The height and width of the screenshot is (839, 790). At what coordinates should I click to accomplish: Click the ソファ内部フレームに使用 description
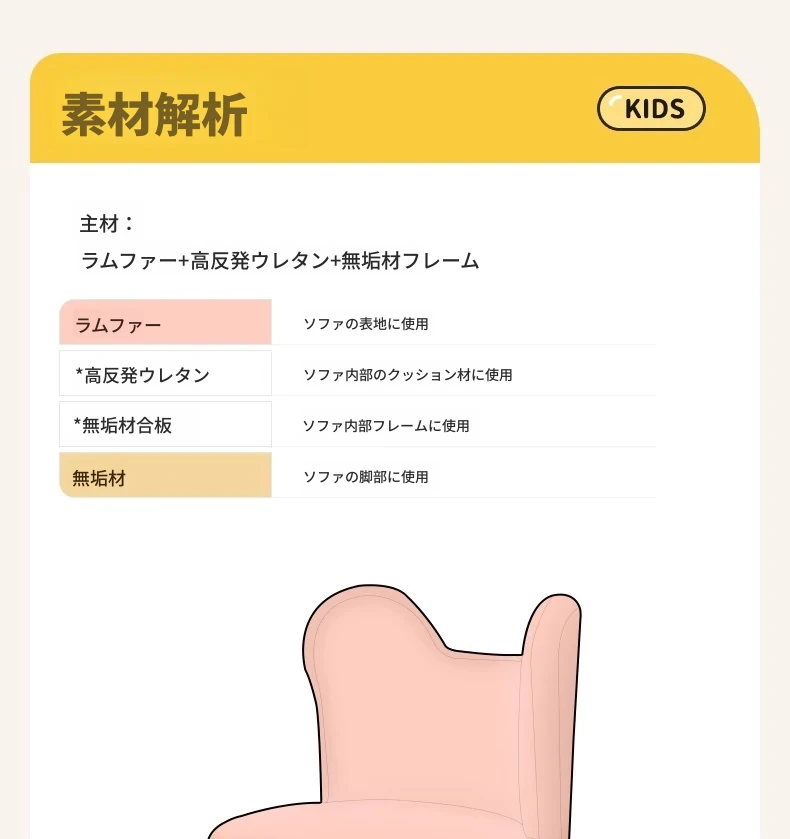tap(386, 426)
